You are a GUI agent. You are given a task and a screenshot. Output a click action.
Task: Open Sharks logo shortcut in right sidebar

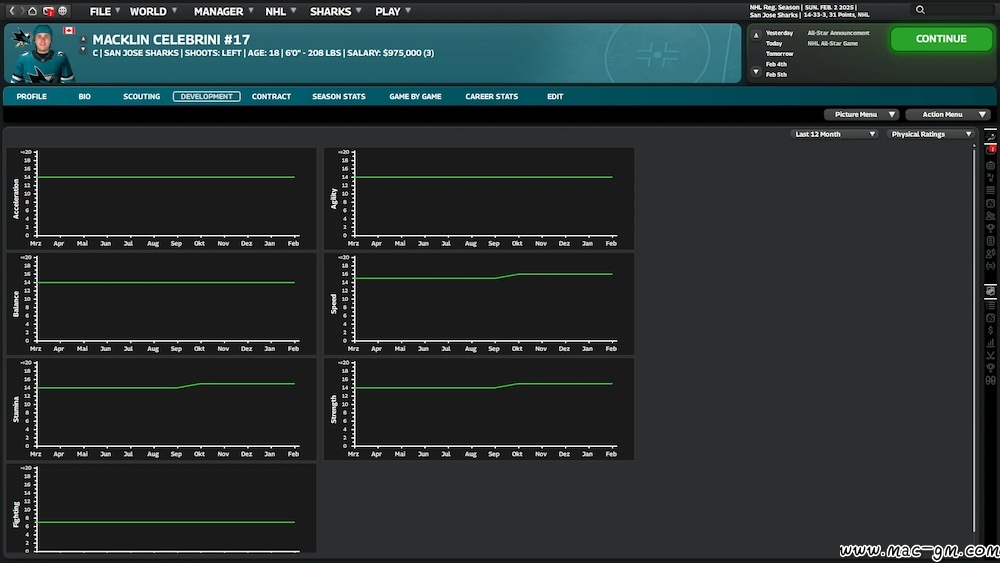[990, 136]
